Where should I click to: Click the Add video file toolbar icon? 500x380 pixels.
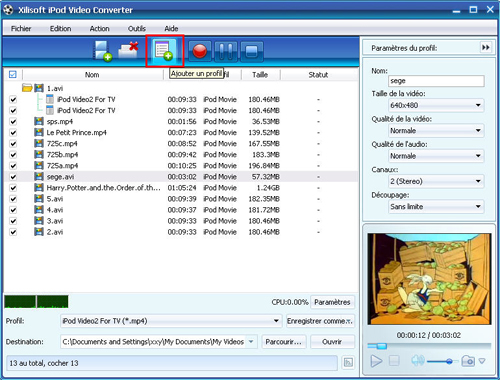pyautogui.click(x=103, y=51)
